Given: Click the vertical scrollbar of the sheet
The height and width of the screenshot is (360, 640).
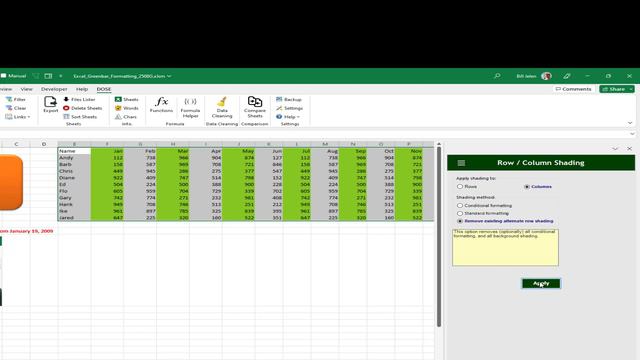Looking at the screenshot, I should tap(439, 237).
